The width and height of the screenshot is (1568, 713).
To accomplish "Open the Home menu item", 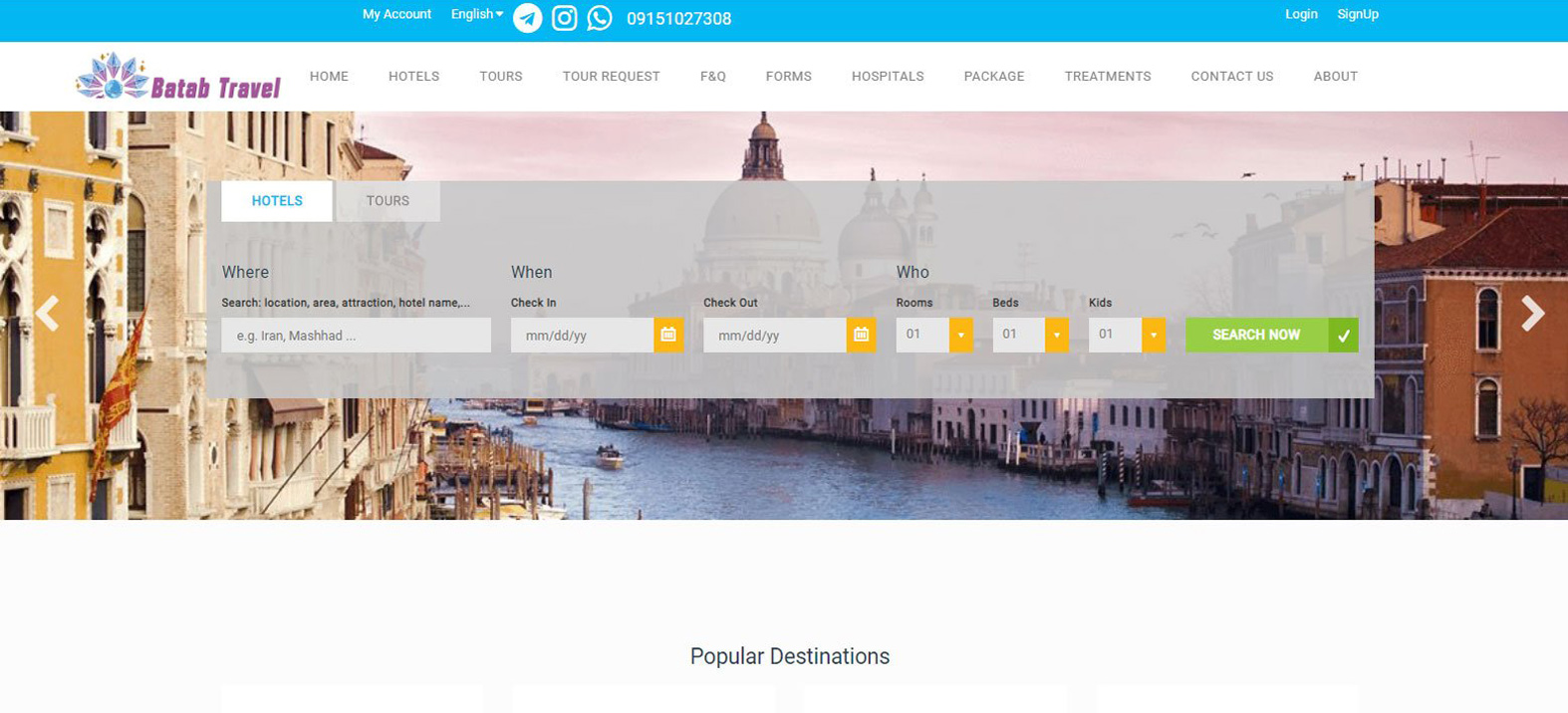I will pos(329,77).
